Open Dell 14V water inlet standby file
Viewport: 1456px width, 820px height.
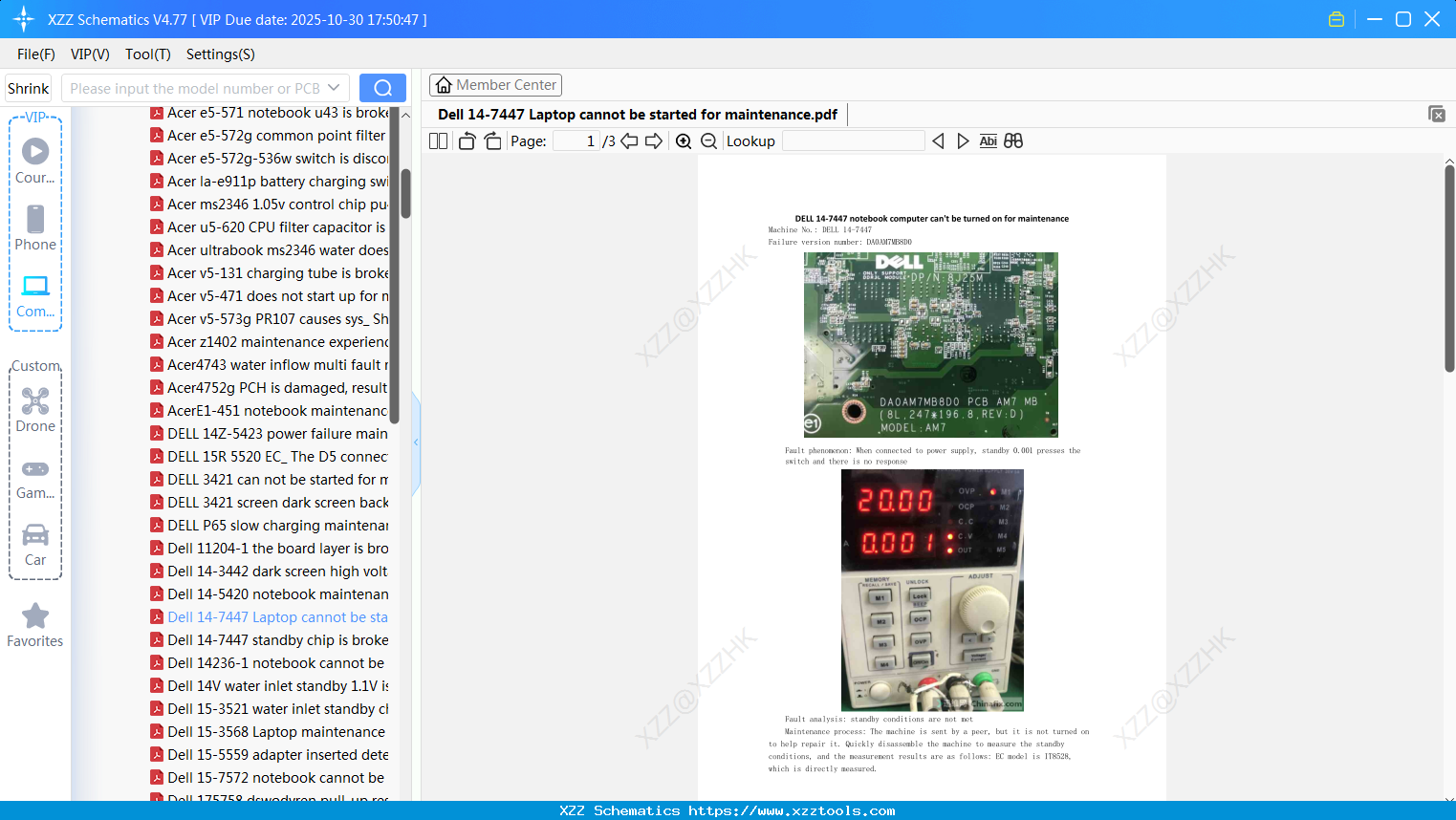pyautogui.click(x=269, y=686)
